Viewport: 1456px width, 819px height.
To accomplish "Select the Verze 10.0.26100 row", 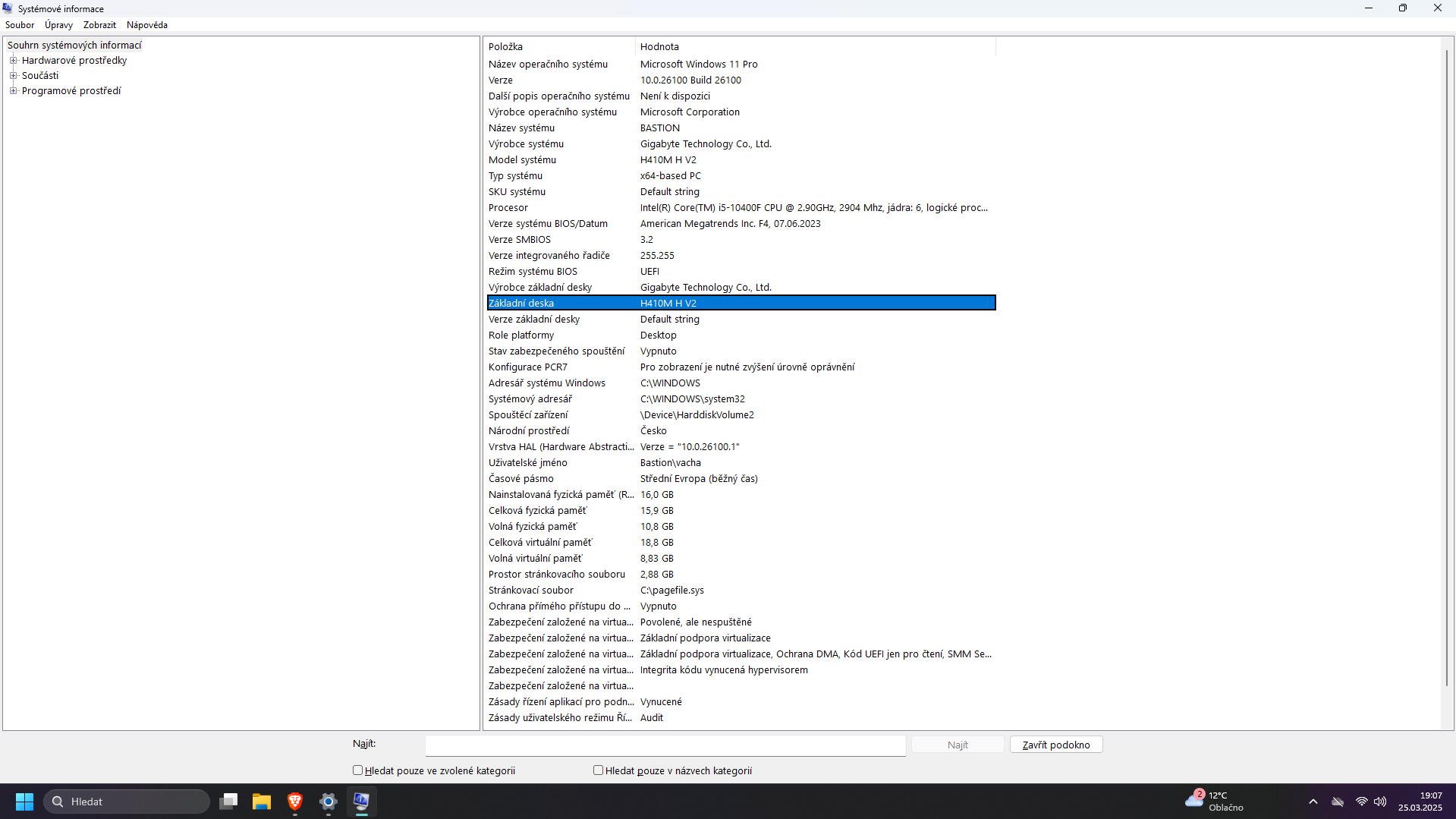I will pos(741,80).
